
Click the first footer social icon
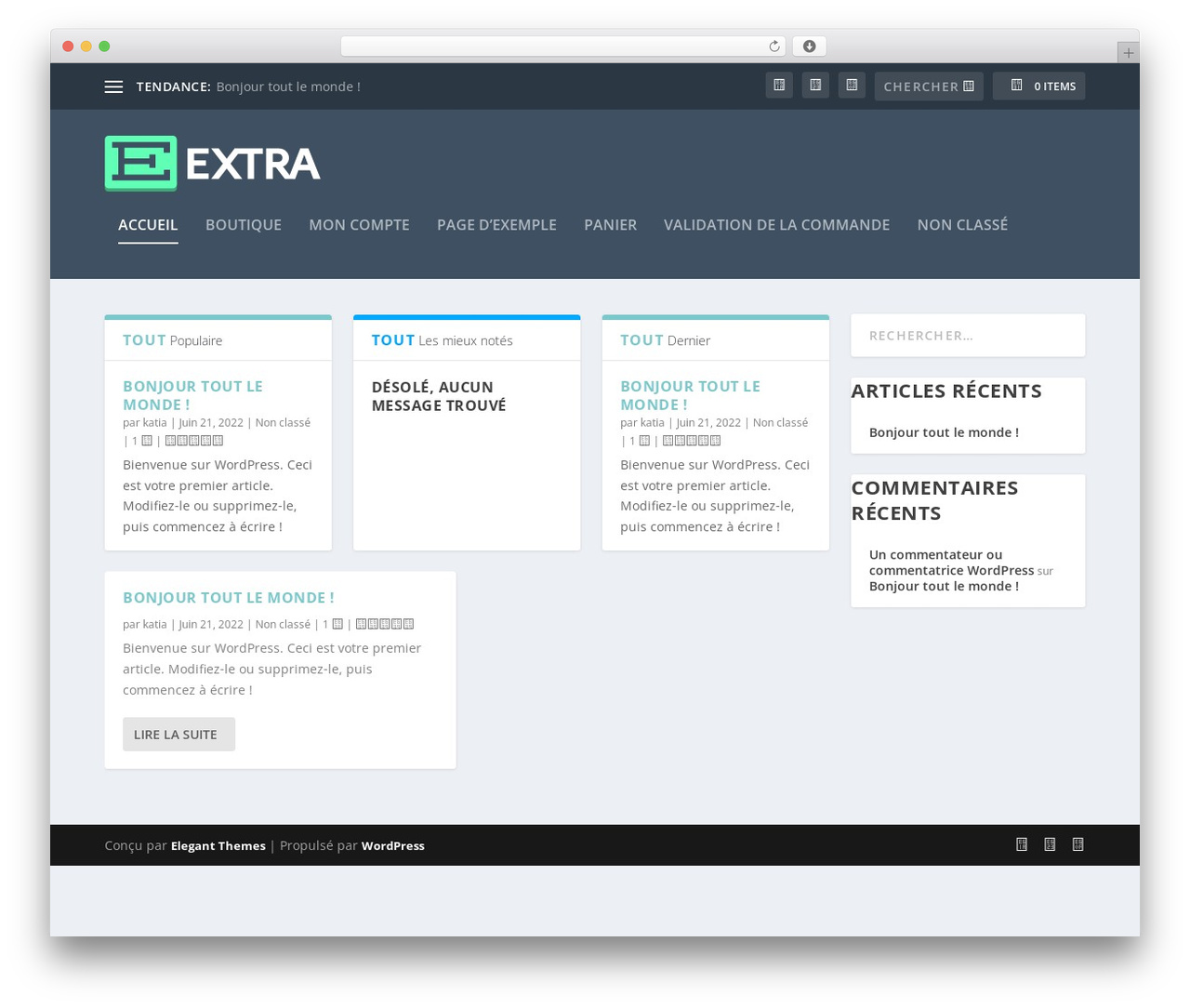[1022, 844]
